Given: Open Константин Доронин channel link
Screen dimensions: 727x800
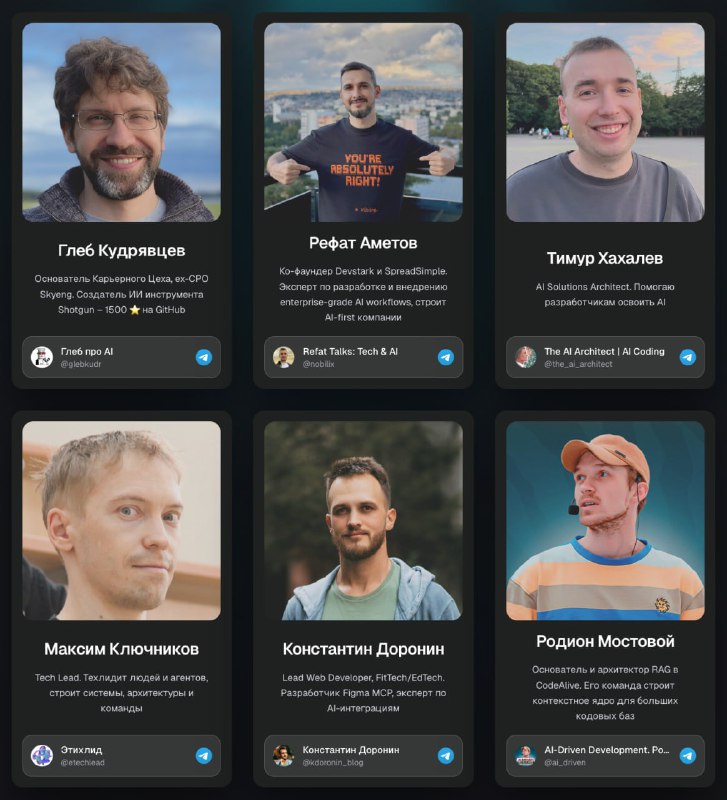Looking at the screenshot, I should (x=363, y=756).
